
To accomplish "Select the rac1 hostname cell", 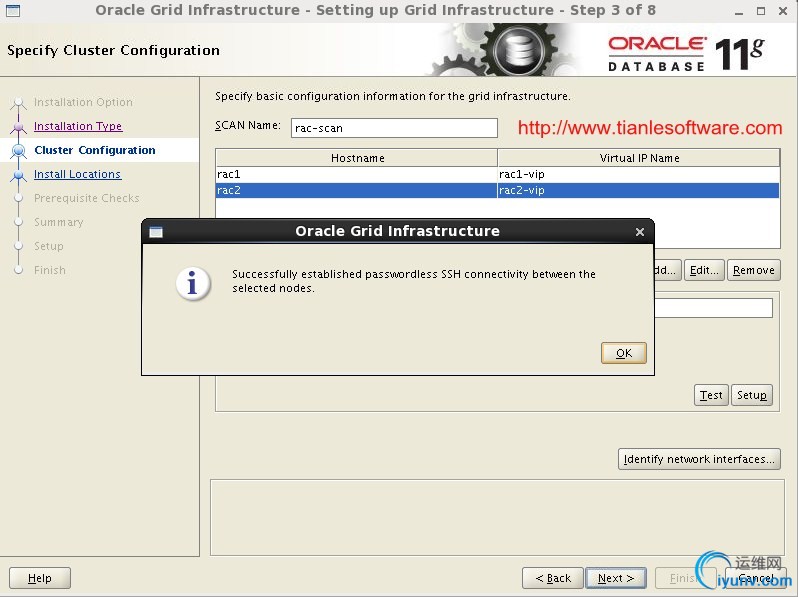I will pyautogui.click(x=356, y=174).
